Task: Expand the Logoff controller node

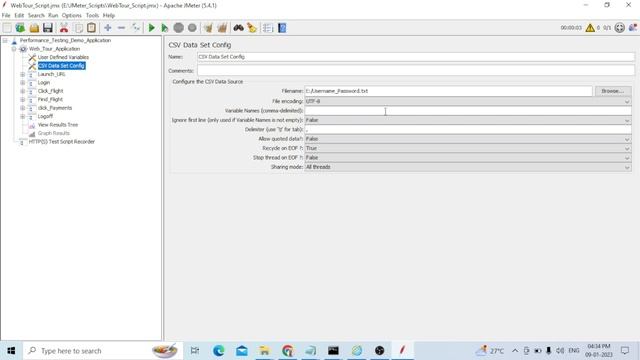Action: pyautogui.click(x=23, y=116)
